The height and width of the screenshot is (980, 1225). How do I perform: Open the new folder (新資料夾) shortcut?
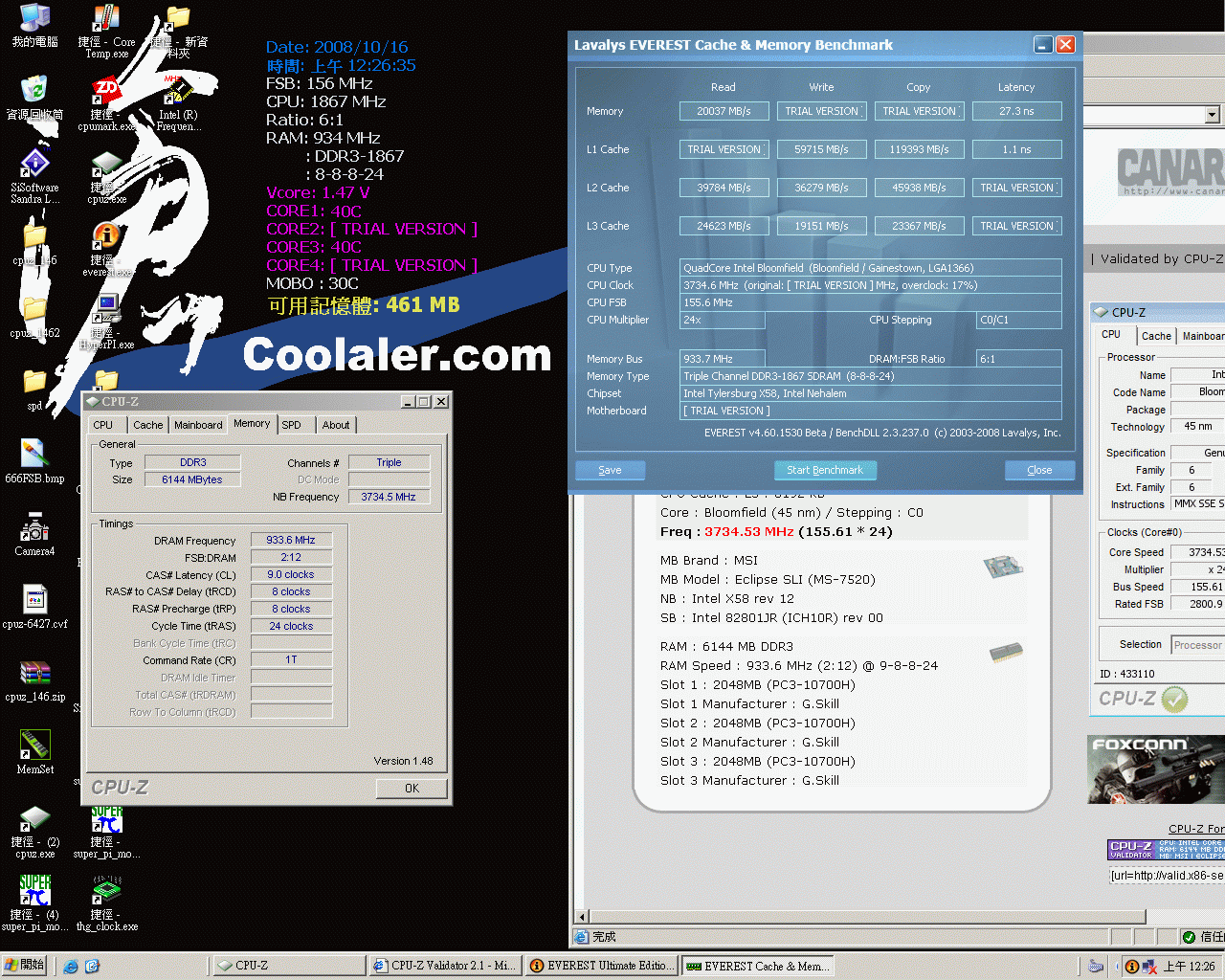pyautogui.click(x=178, y=31)
